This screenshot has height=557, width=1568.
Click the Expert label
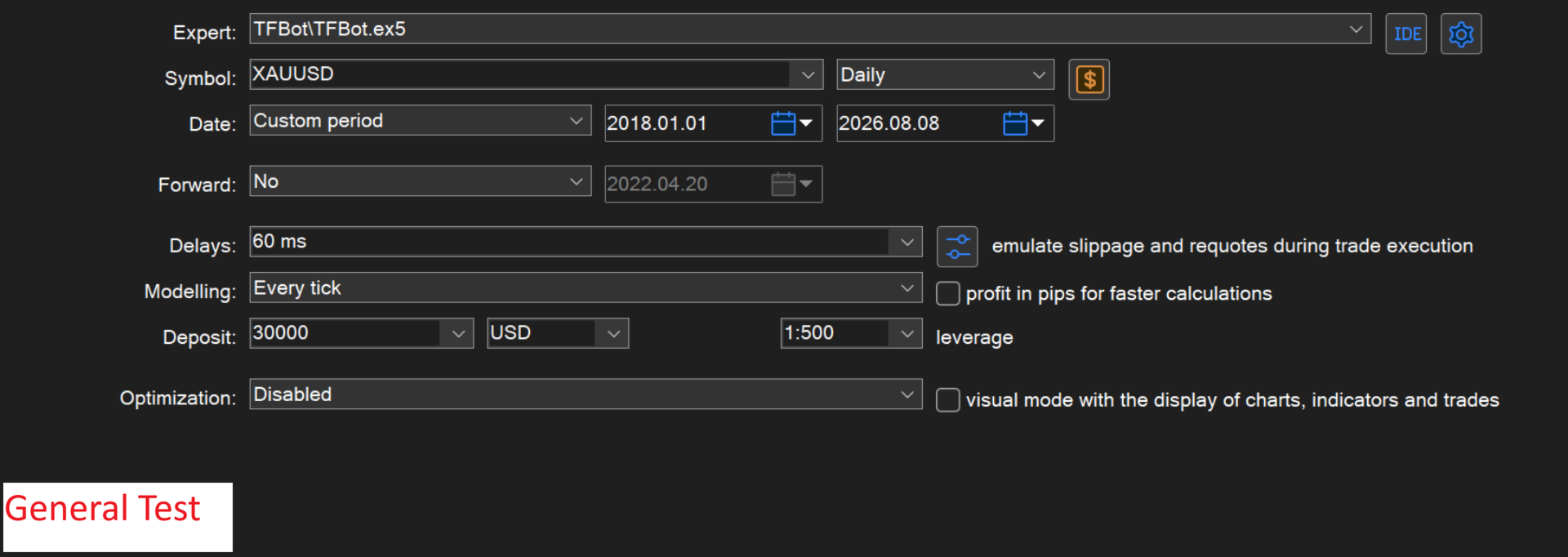coord(204,33)
